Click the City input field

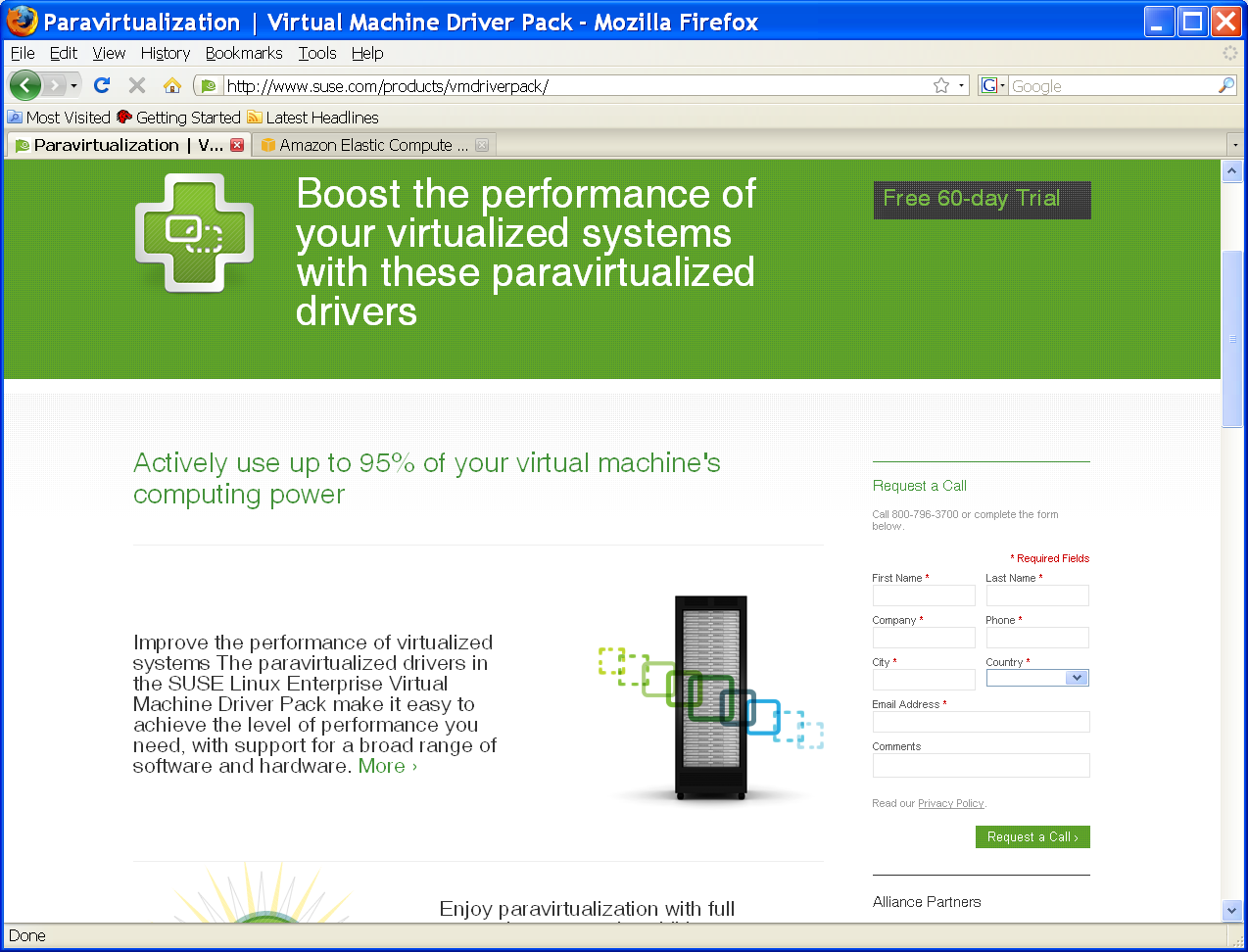tap(924, 680)
